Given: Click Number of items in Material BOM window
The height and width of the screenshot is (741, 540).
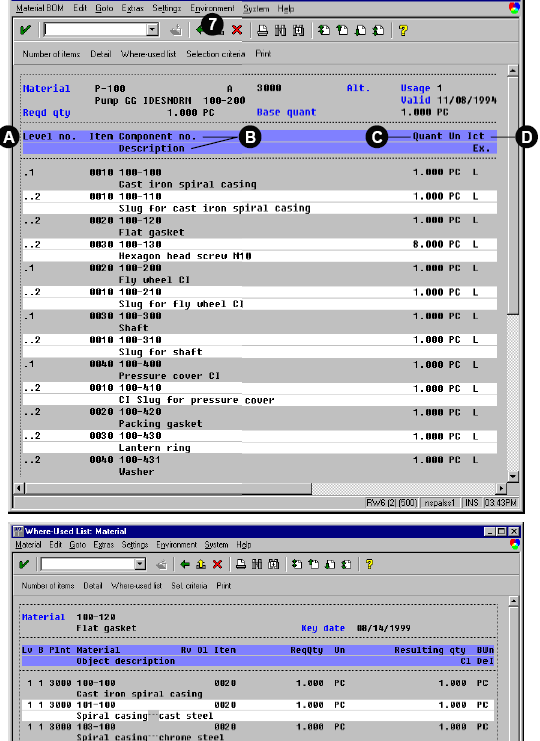Looking at the screenshot, I should tap(51, 54).
